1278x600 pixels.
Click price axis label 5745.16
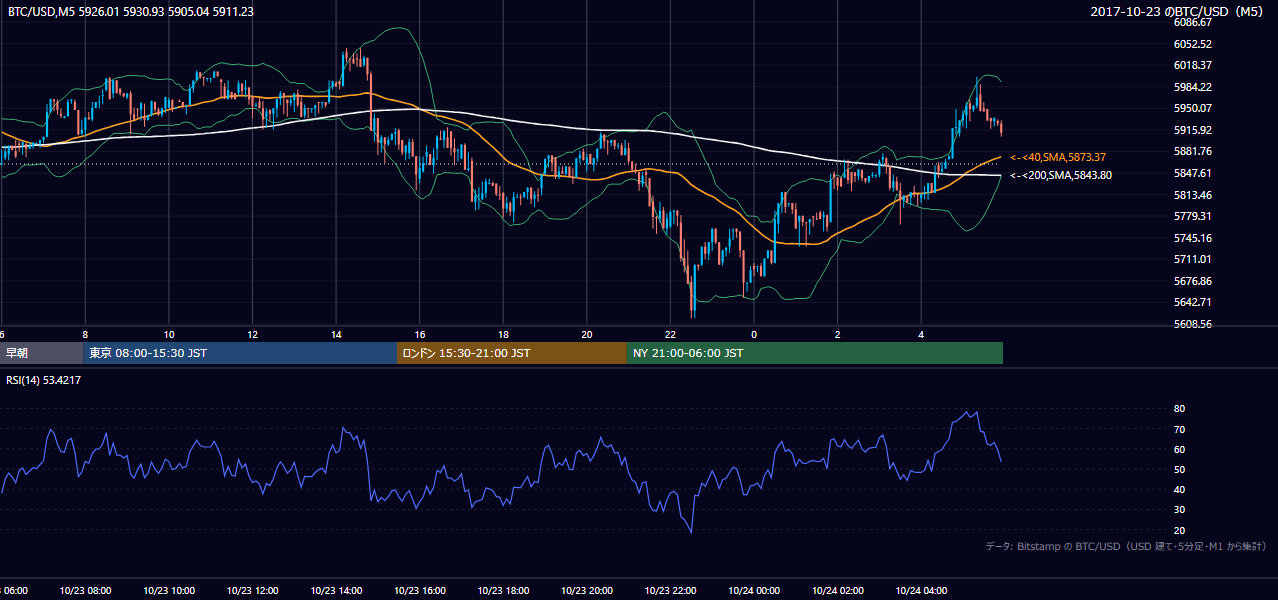tap(1193, 238)
